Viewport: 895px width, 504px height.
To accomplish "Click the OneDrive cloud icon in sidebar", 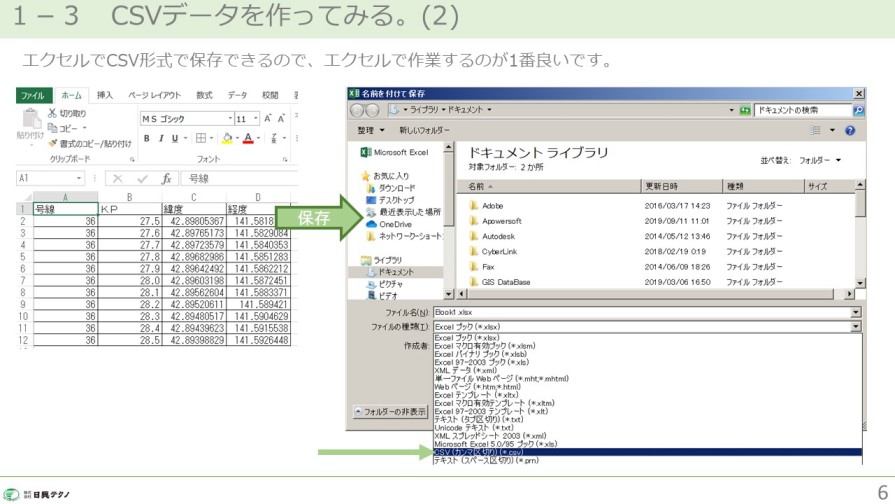I will click(371, 225).
